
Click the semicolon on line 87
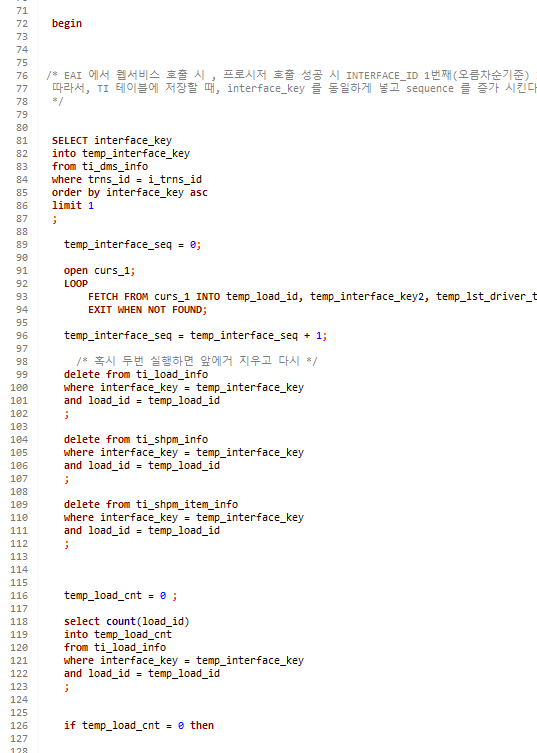click(x=55, y=219)
